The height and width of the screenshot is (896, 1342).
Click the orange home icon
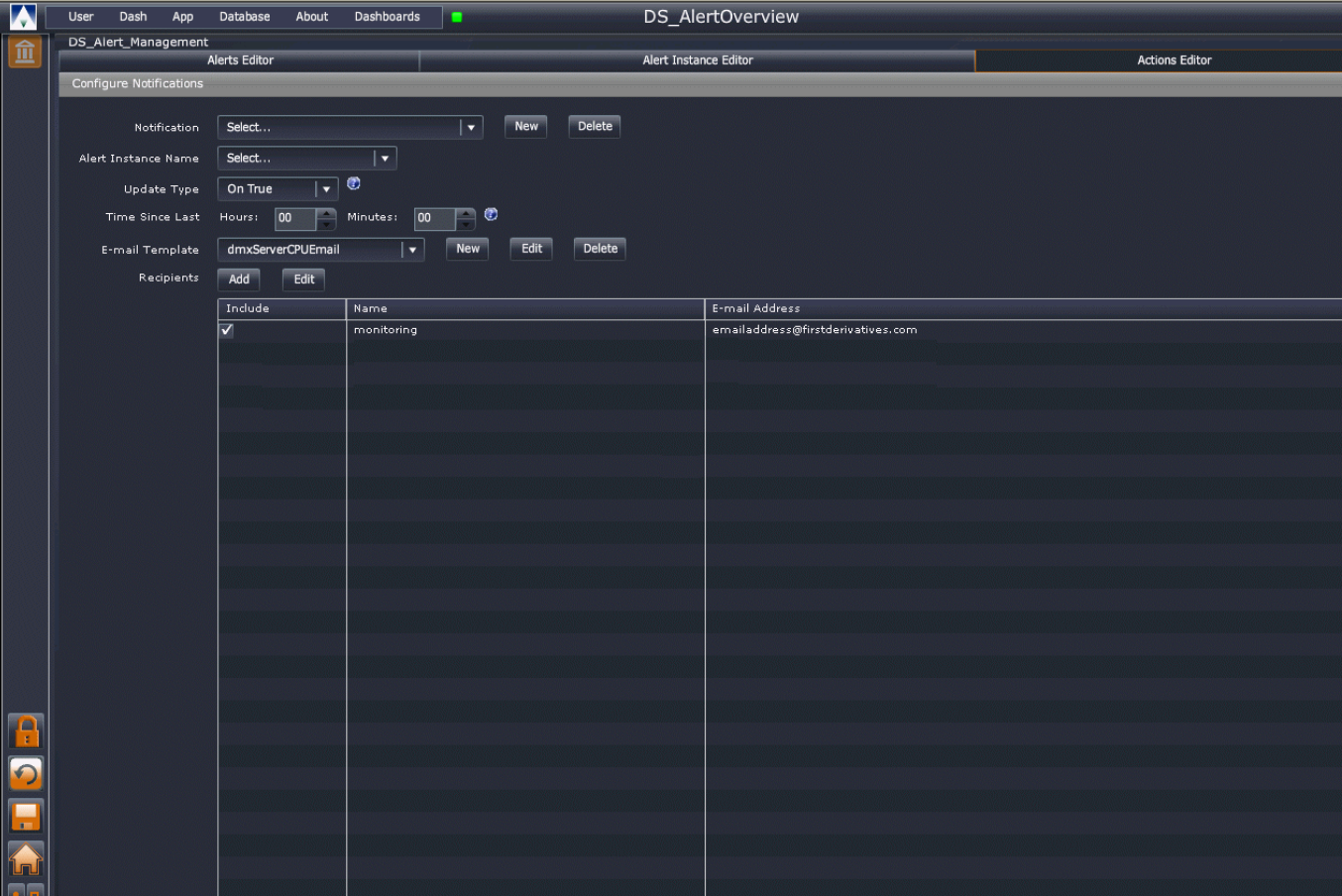[x=26, y=859]
